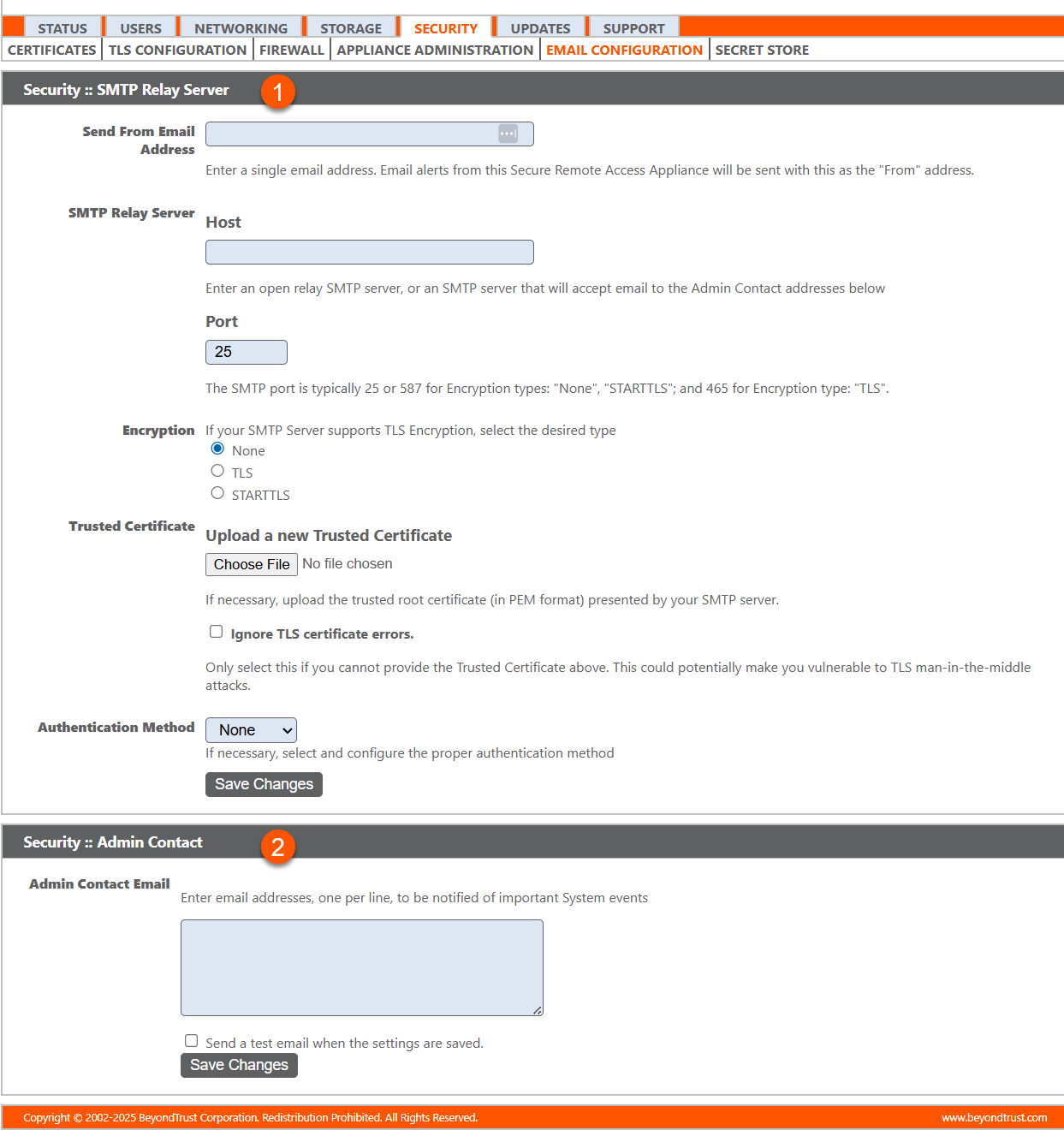
Task: Click the 'Upload a new Trusted Certificate' heading
Action: (x=329, y=535)
